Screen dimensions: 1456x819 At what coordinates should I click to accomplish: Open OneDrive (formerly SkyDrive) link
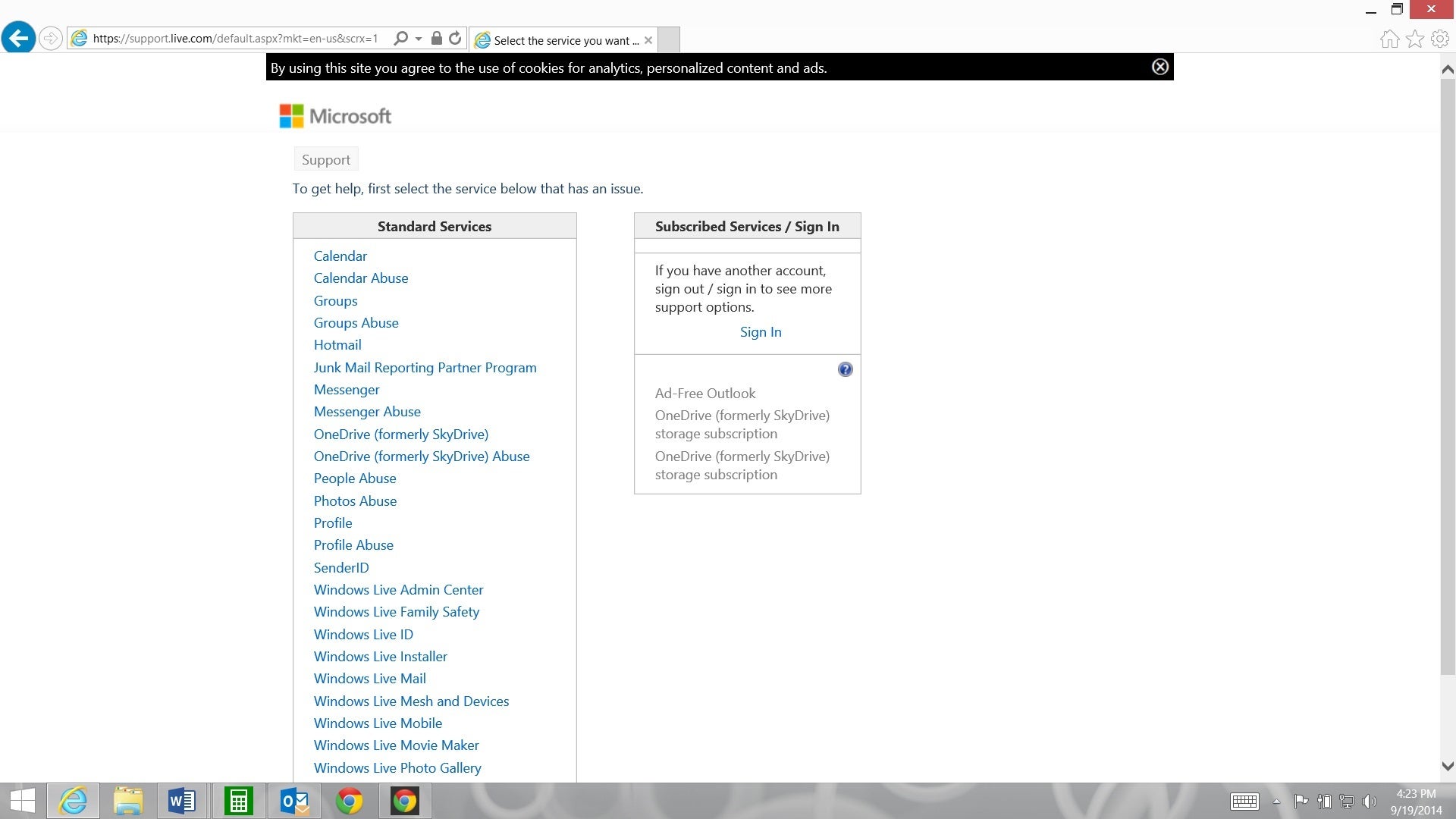point(401,435)
